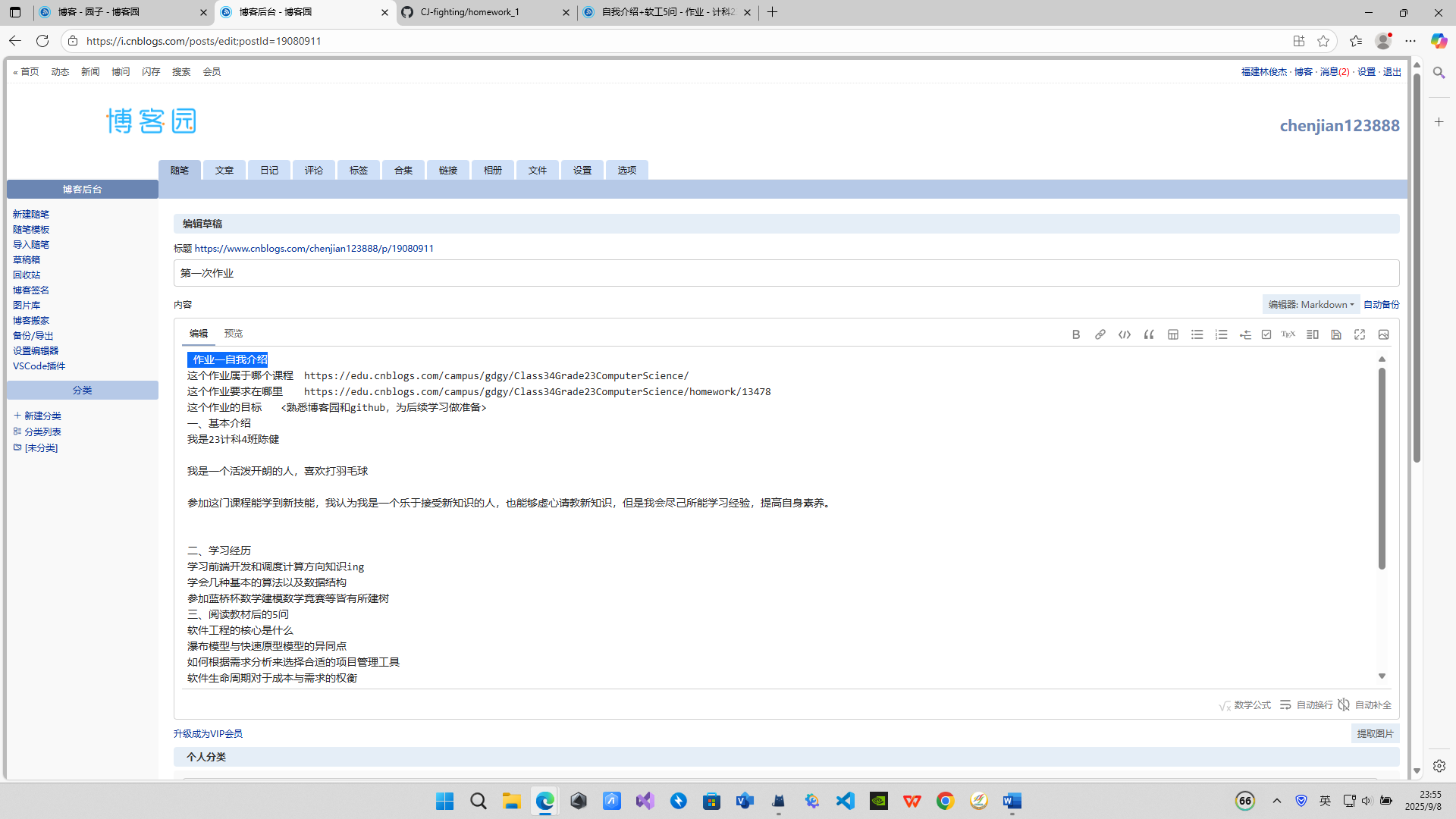Click the TeX formula icon

(1288, 334)
